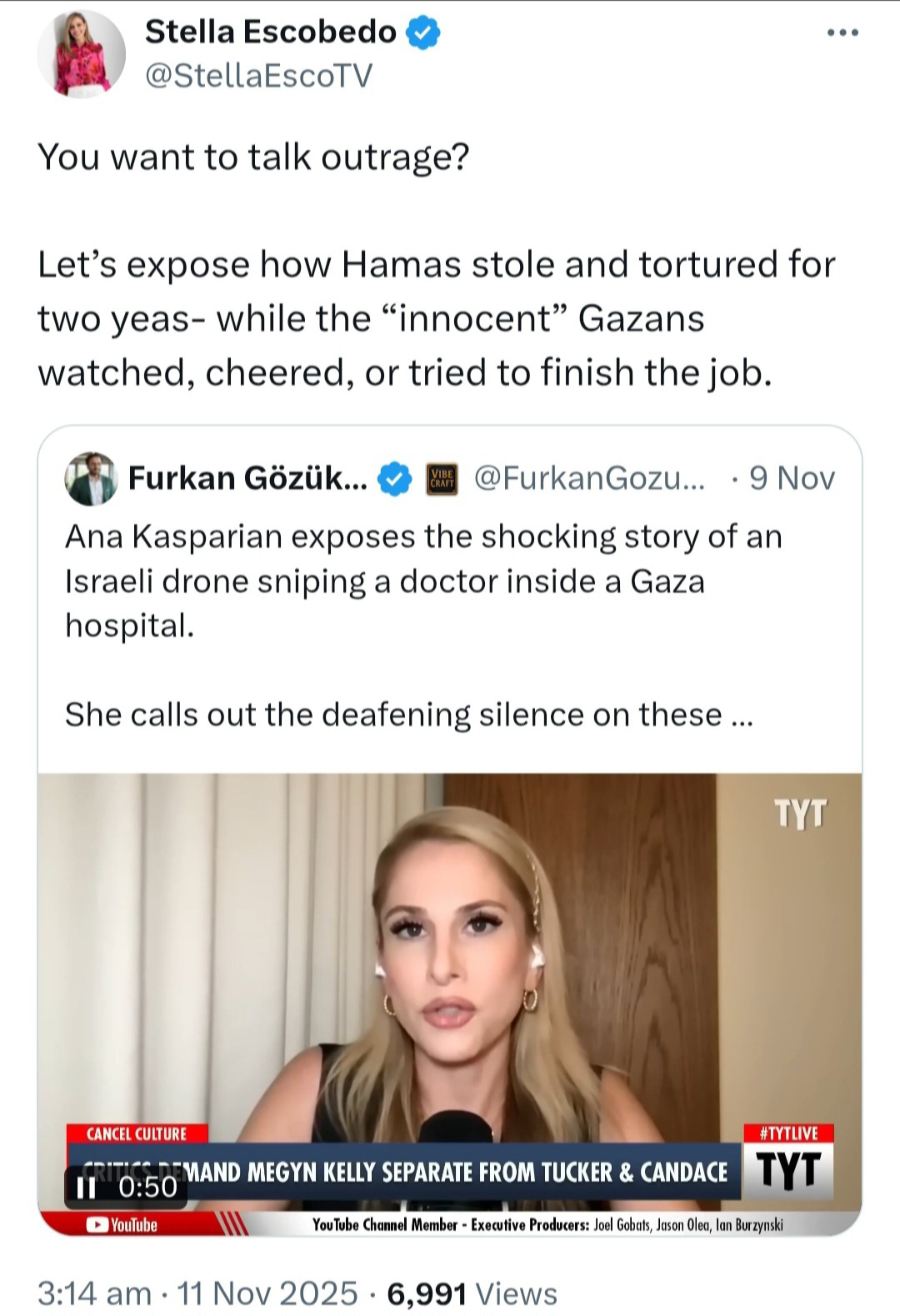Viewport: 900px width, 1316px height.
Task: Click Stella Escobedo's verified badge
Action: (x=423, y=32)
